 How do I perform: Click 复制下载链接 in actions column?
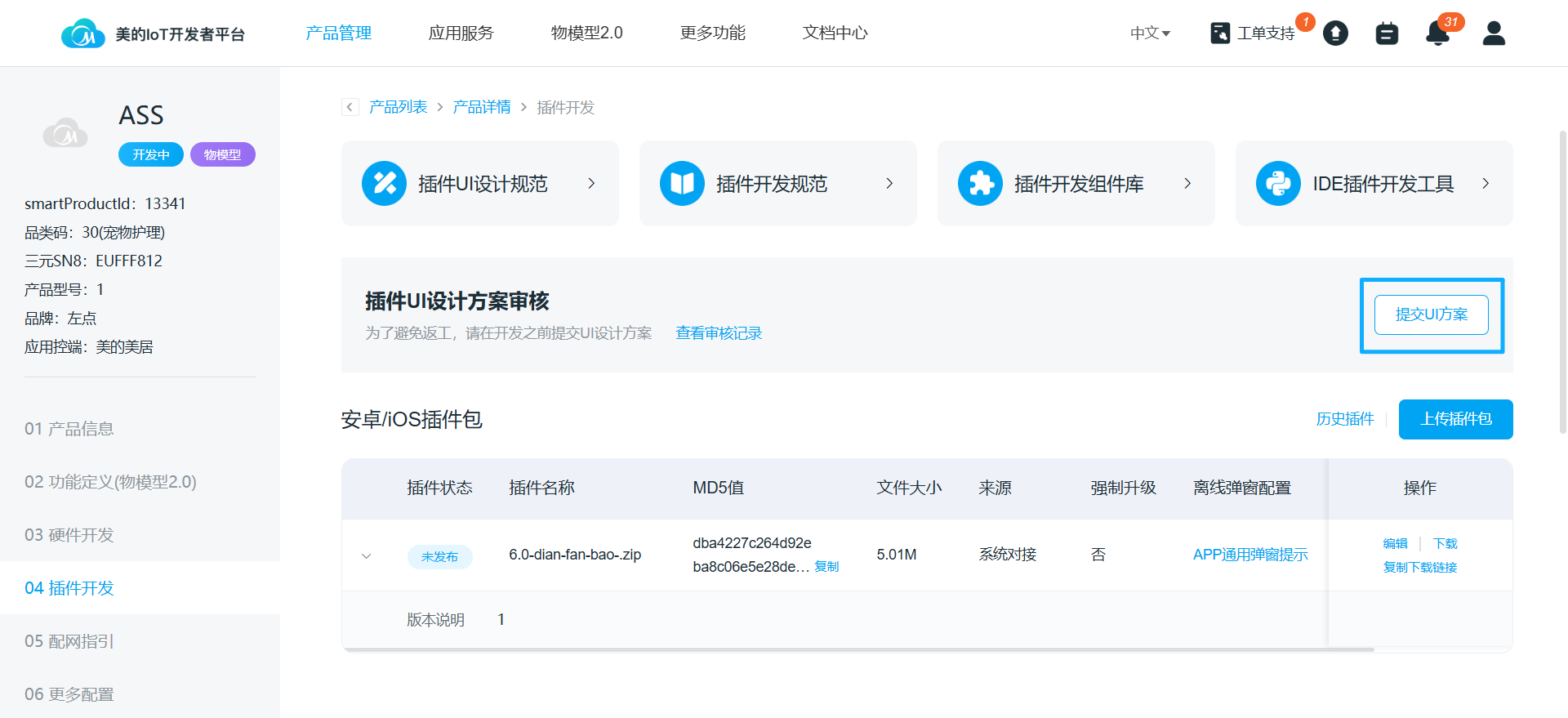point(1419,568)
